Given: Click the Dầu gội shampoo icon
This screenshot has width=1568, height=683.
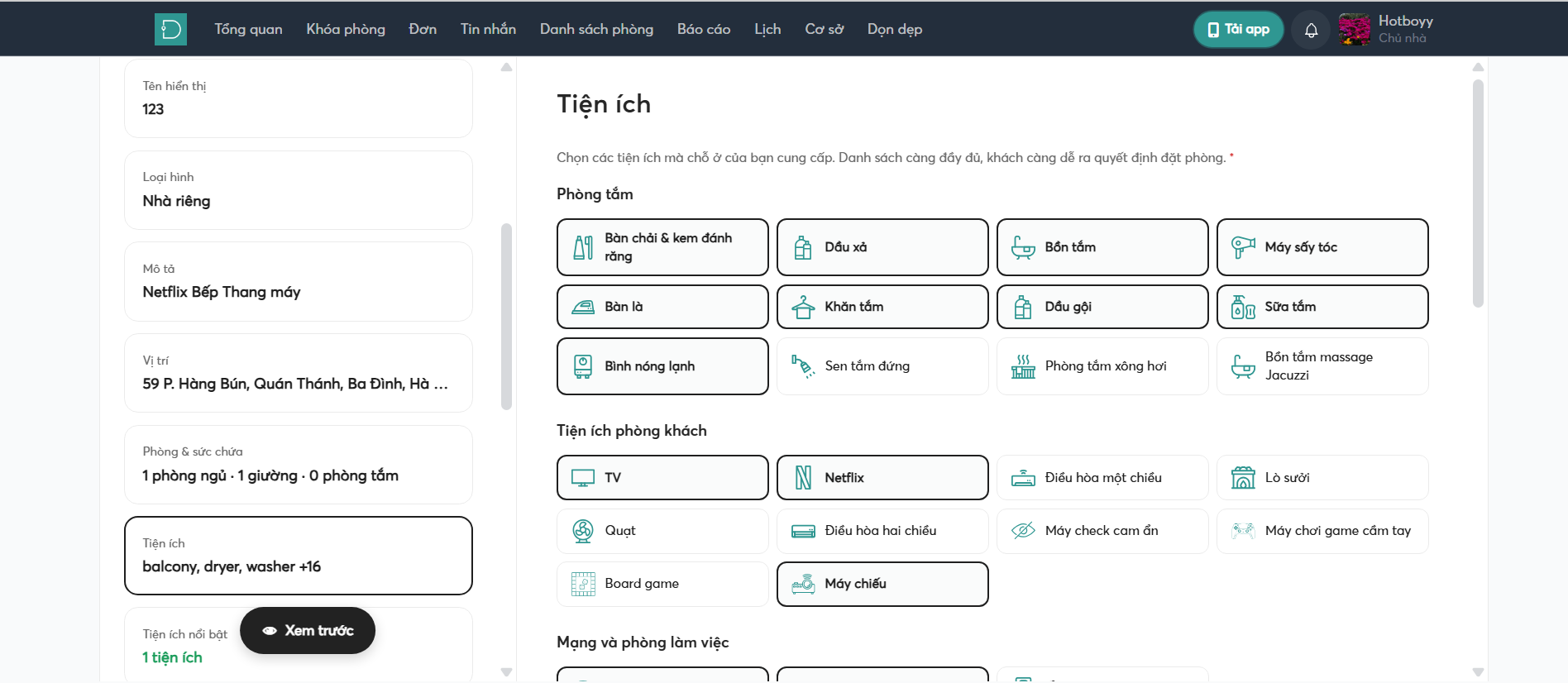Looking at the screenshot, I should point(1023,307).
